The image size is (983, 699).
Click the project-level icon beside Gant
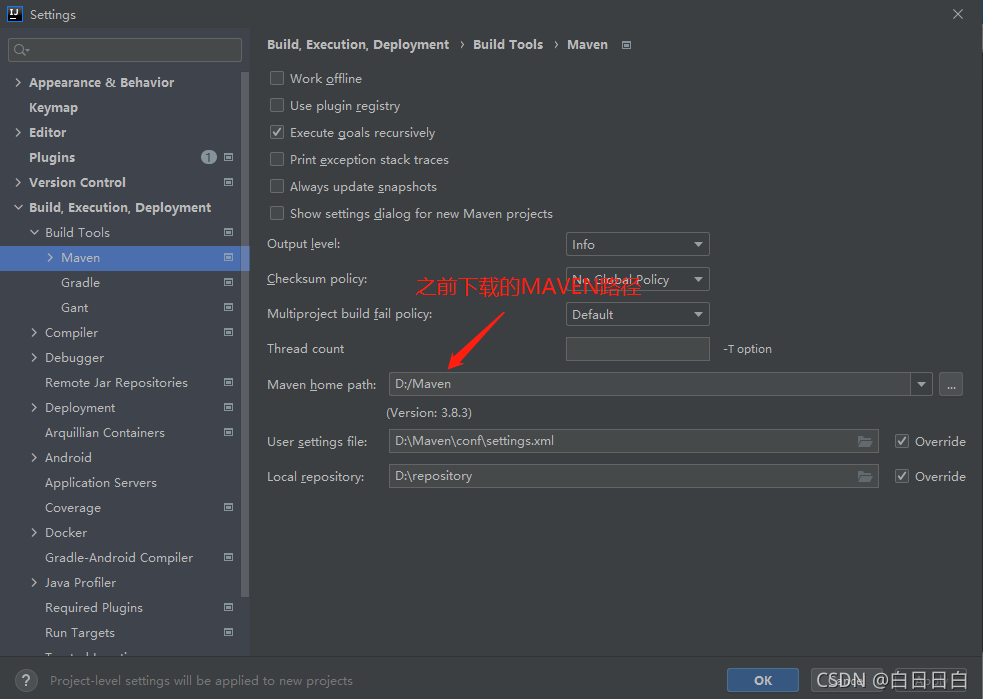pos(229,308)
